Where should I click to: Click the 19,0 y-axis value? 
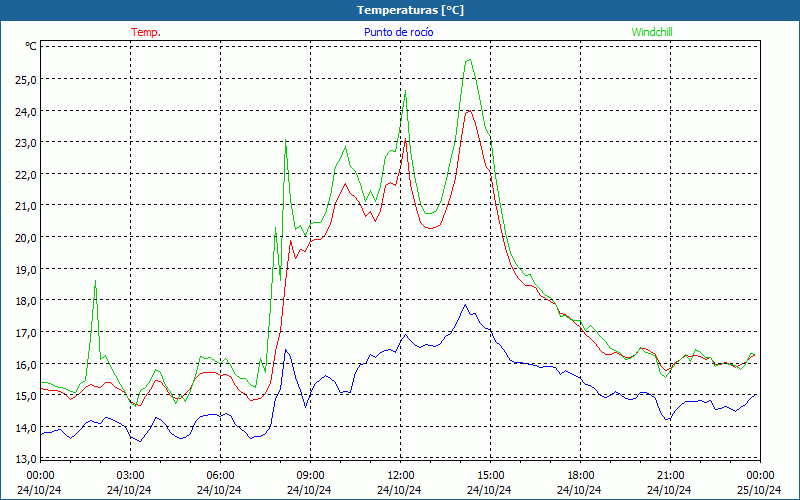point(26,269)
